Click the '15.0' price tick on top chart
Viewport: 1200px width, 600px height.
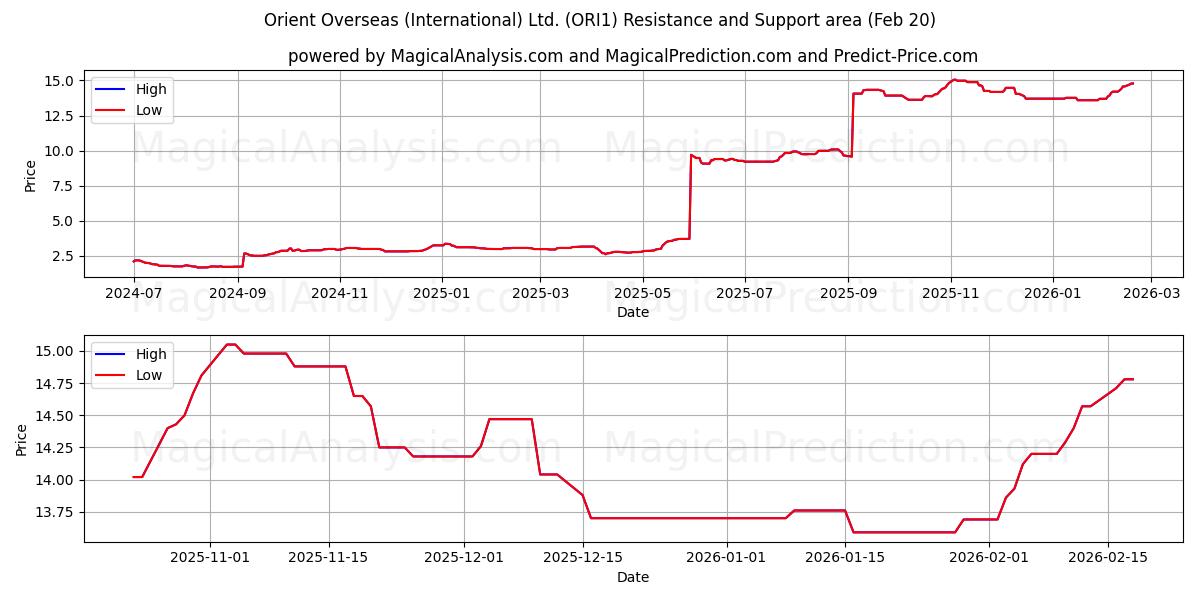(62, 80)
